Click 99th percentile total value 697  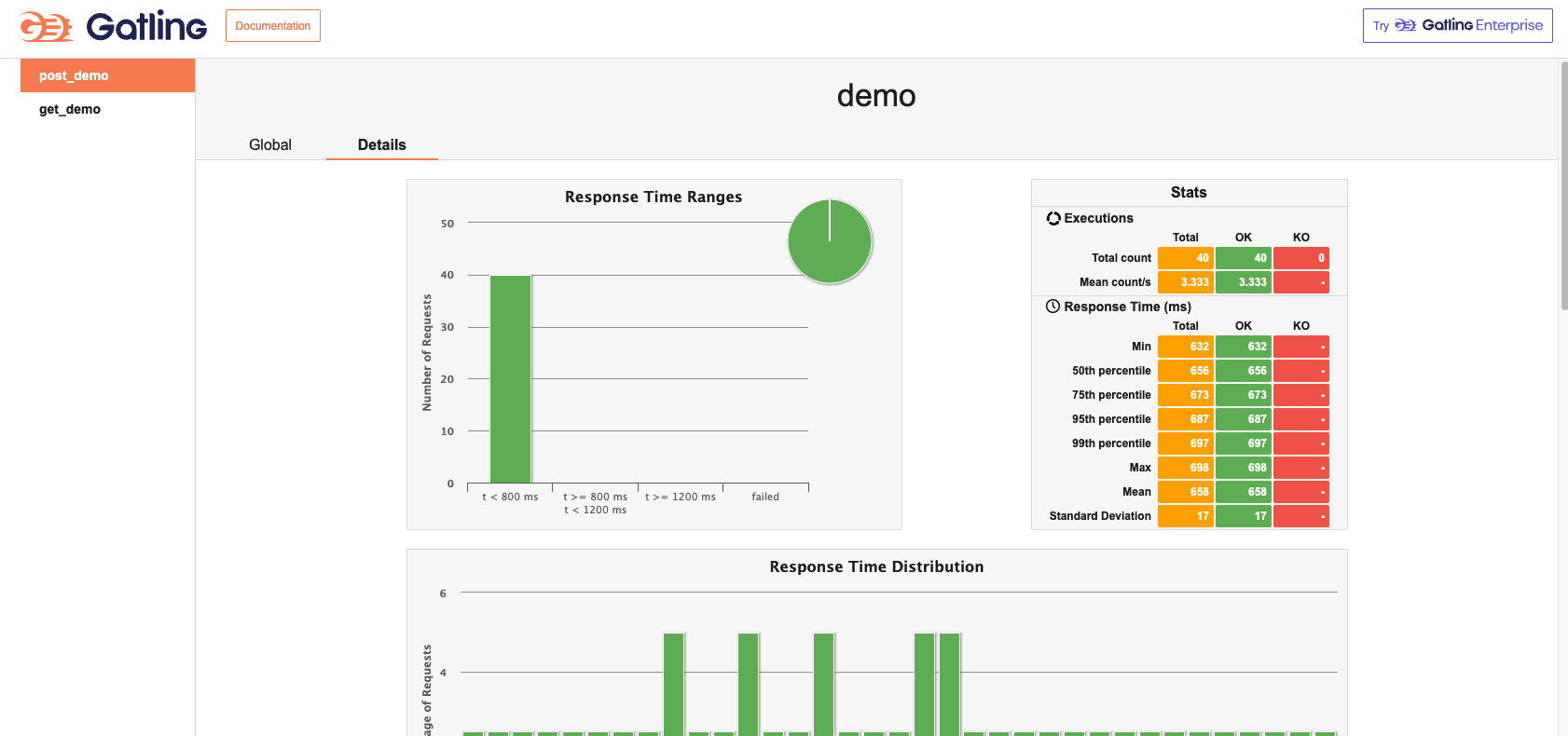1186,443
